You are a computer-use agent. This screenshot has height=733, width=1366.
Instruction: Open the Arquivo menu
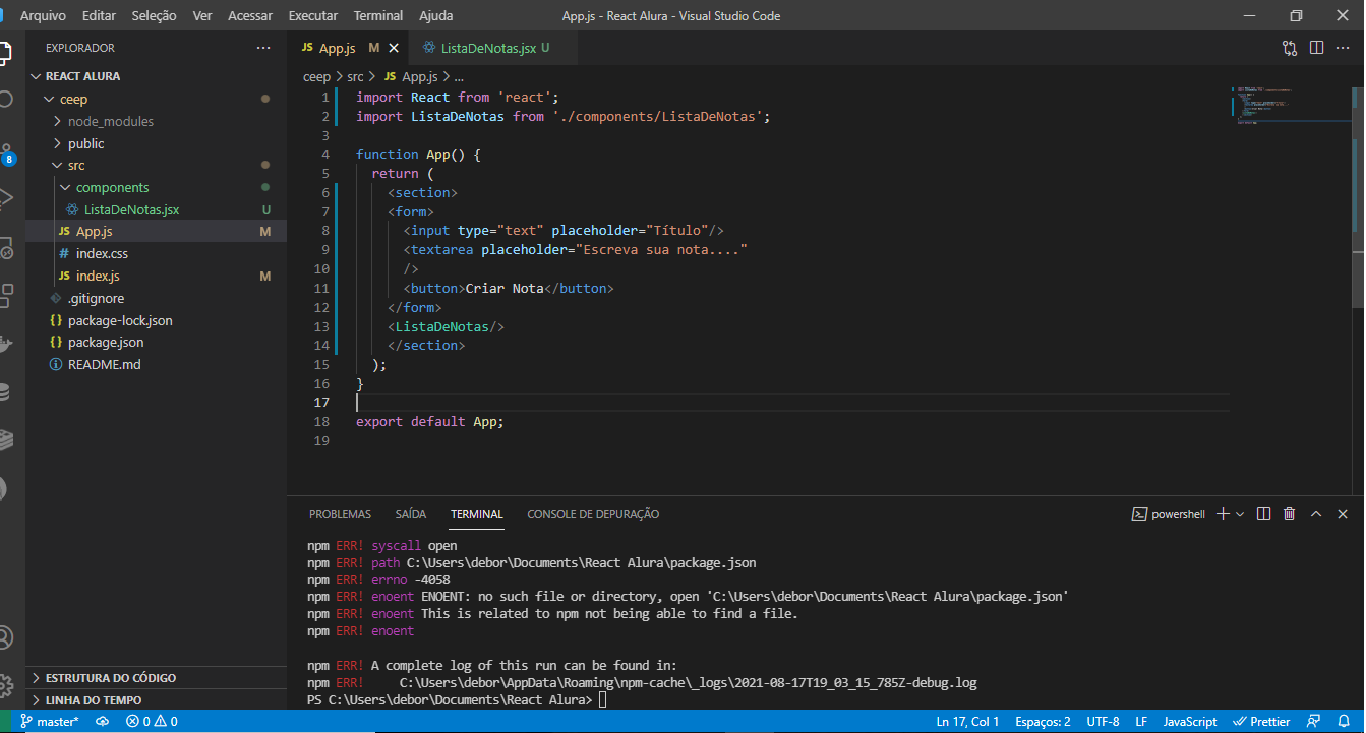point(43,15)
